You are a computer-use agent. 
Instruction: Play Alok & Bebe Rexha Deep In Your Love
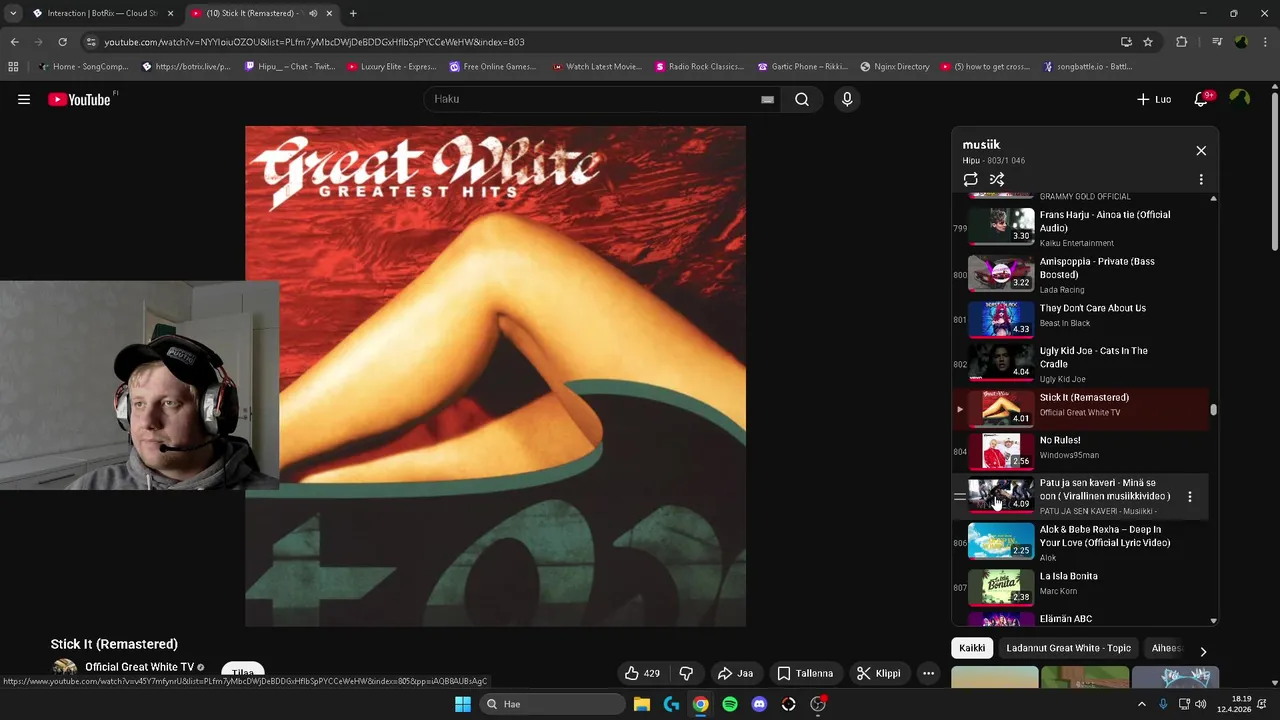coord(1080,542)
